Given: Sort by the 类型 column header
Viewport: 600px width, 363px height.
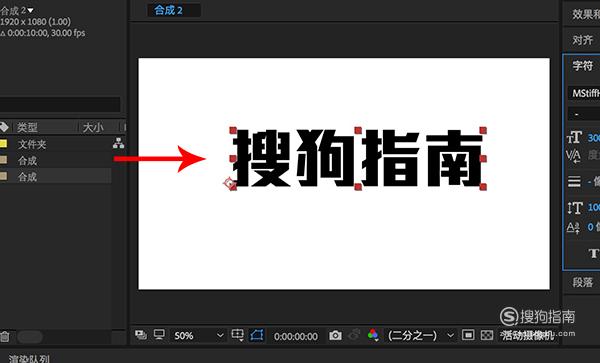Looking at the screenshot, I should point(27,127).
